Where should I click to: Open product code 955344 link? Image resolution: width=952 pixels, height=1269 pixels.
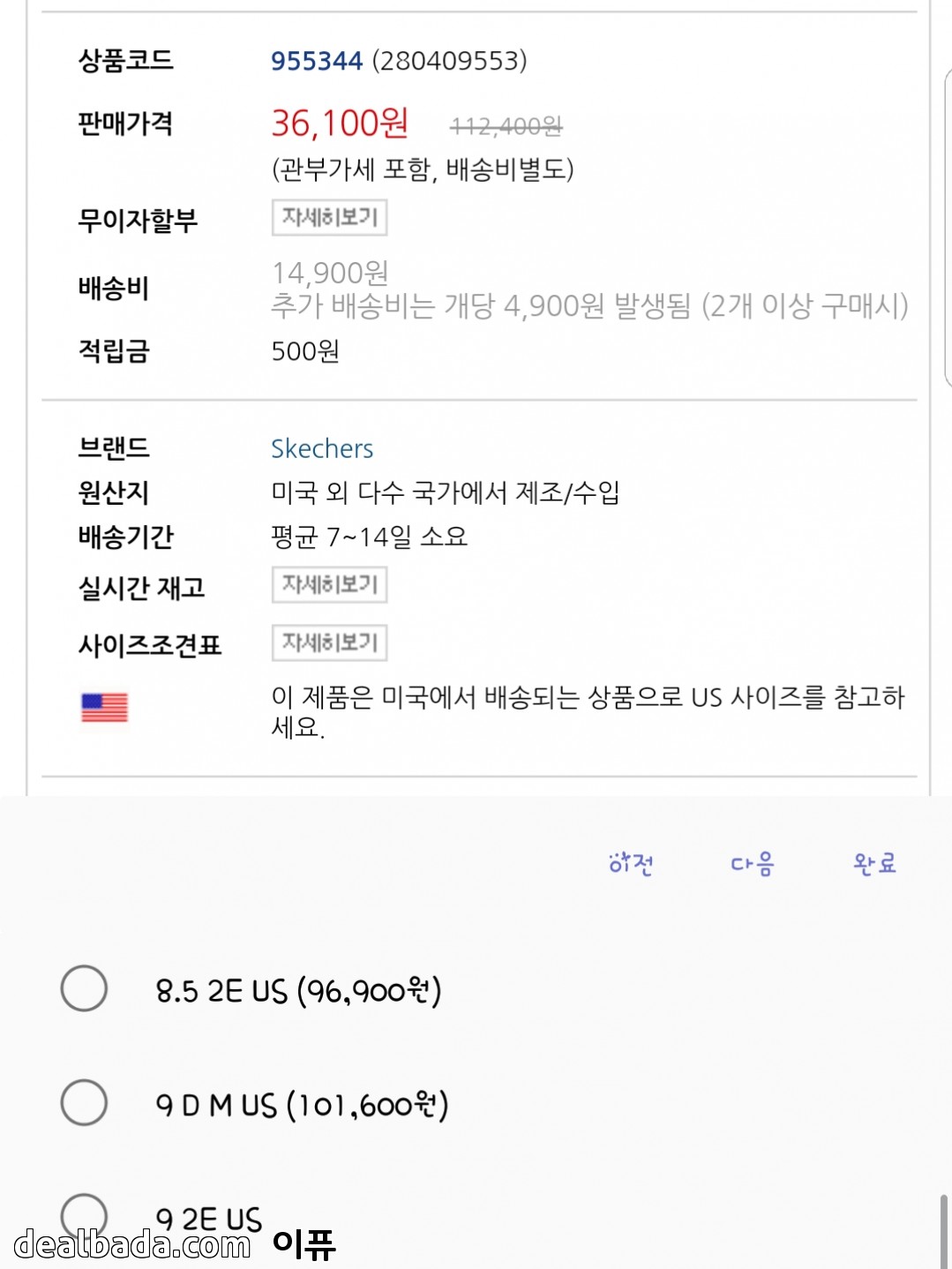click(316, 61)
